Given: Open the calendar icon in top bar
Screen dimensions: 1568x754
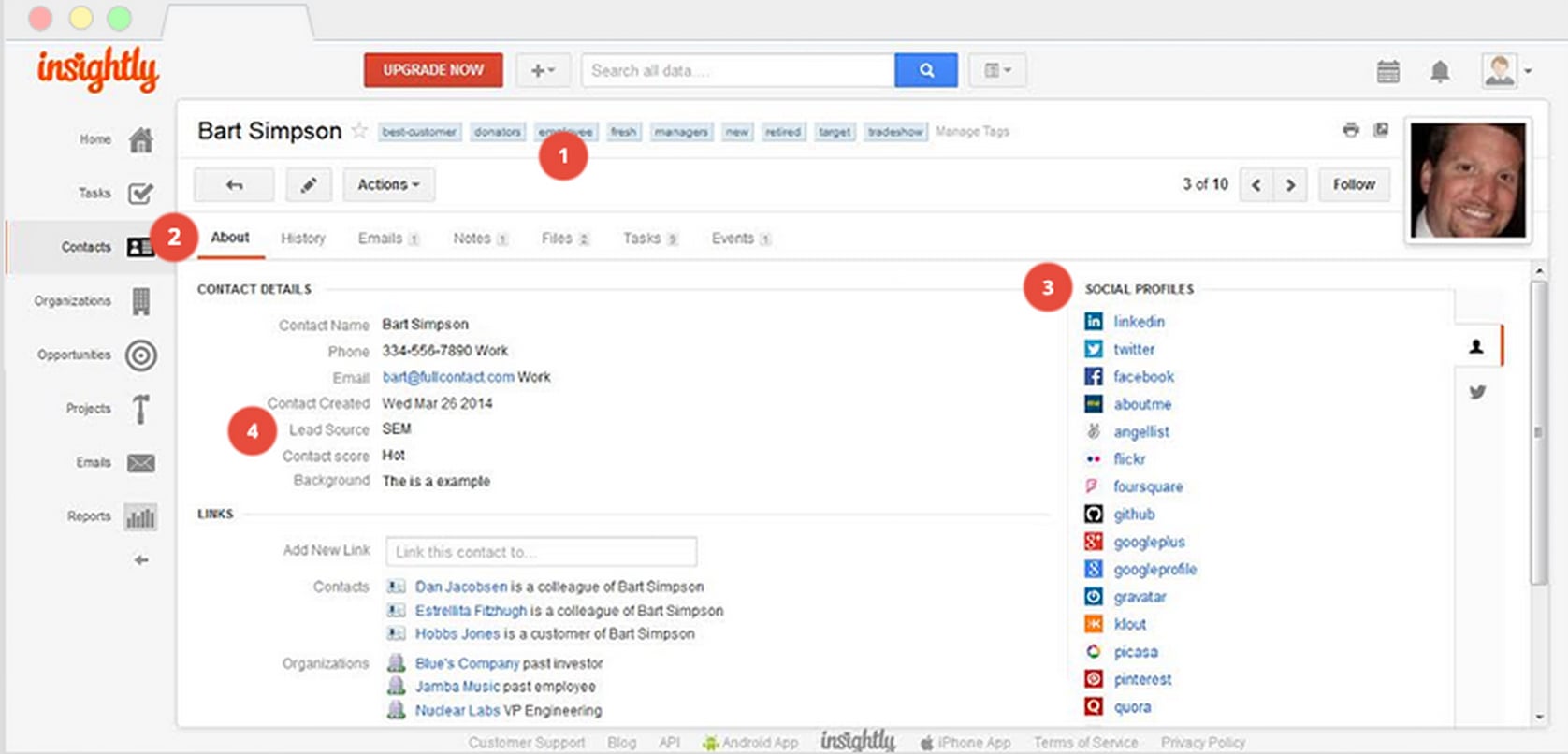Looking at the screenshot, I should pyautogui.click(x=1388, y=71).
